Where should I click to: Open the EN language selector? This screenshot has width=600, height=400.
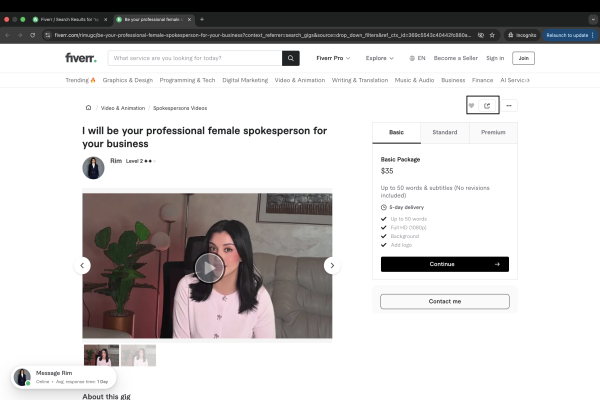tap(416, 58)
